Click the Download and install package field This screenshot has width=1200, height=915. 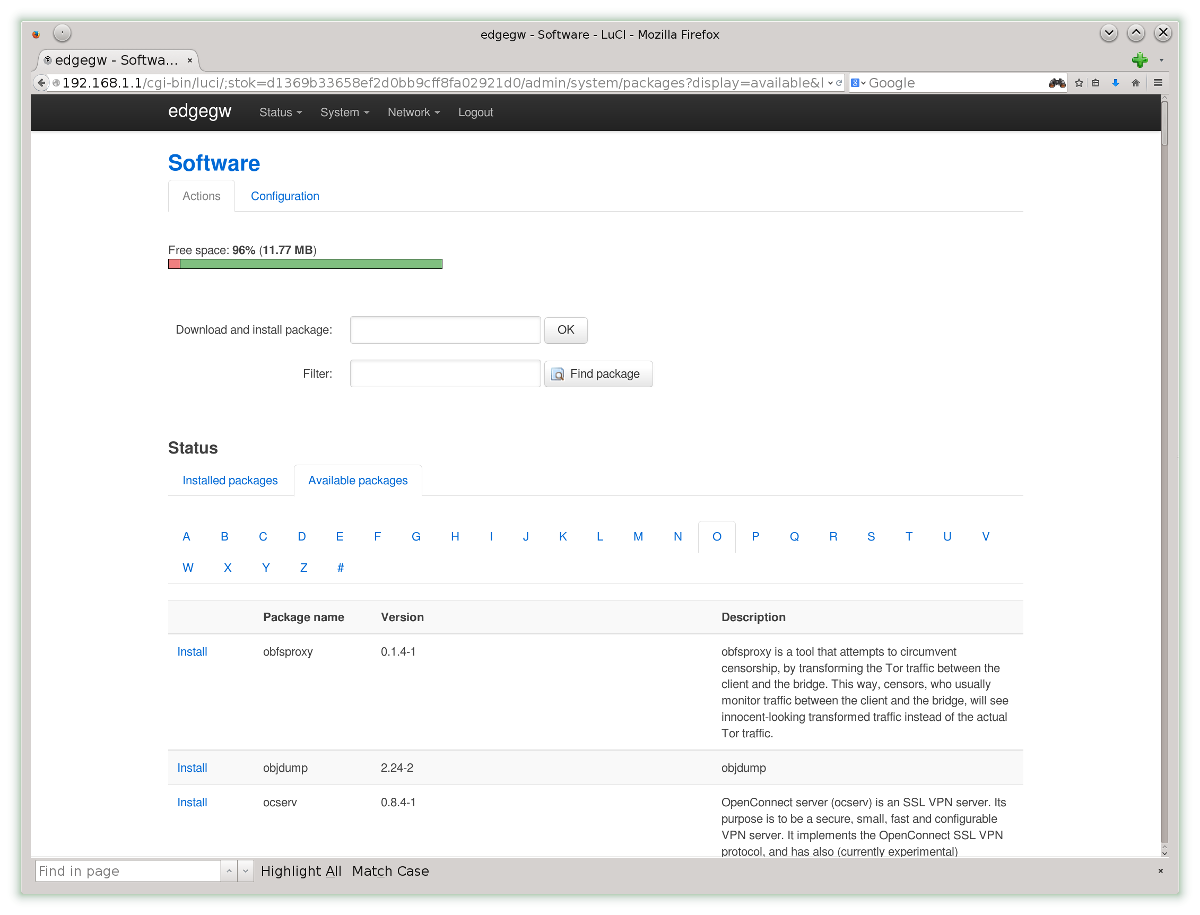point(445,330)
